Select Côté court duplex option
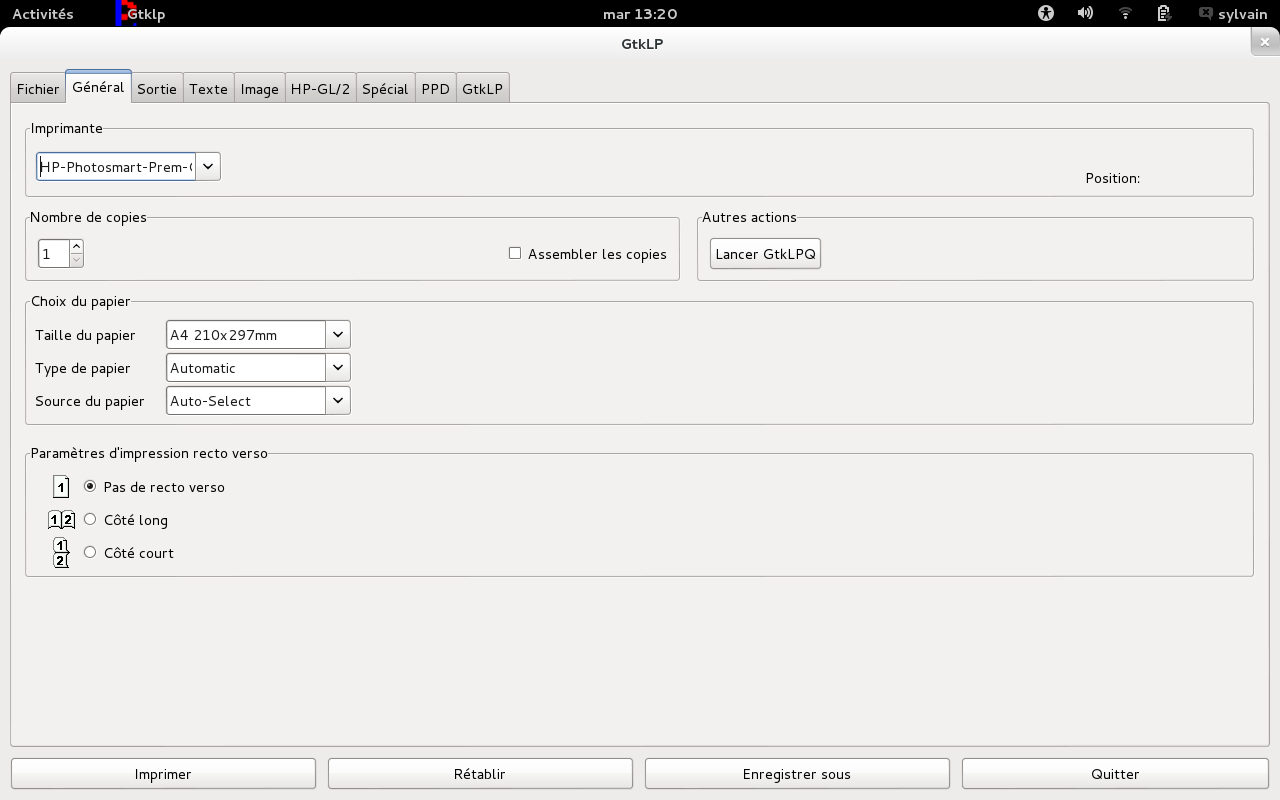1280x800 pixels. (x=90, y=553)
